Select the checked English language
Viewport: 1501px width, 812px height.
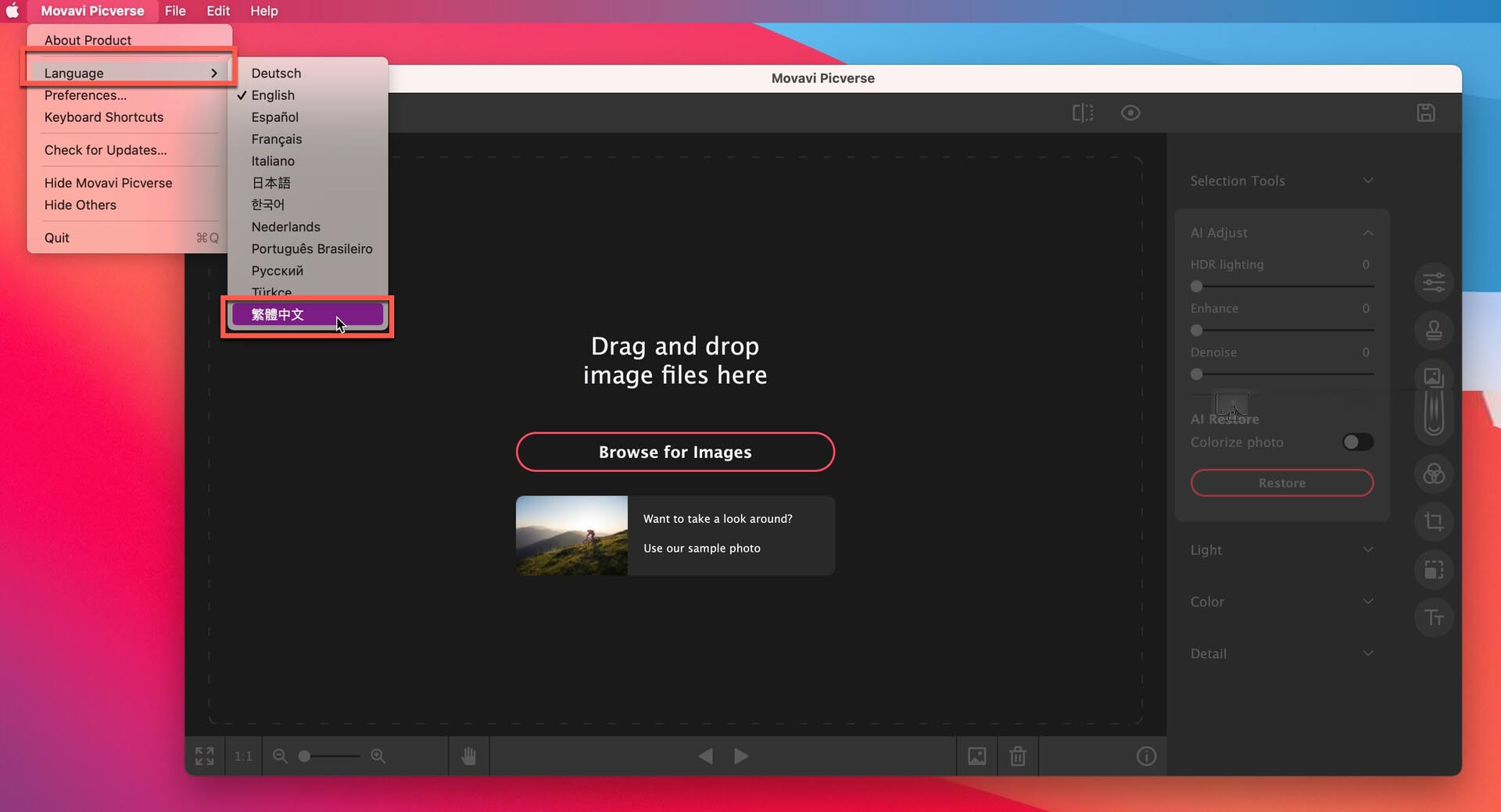[308, 95]
